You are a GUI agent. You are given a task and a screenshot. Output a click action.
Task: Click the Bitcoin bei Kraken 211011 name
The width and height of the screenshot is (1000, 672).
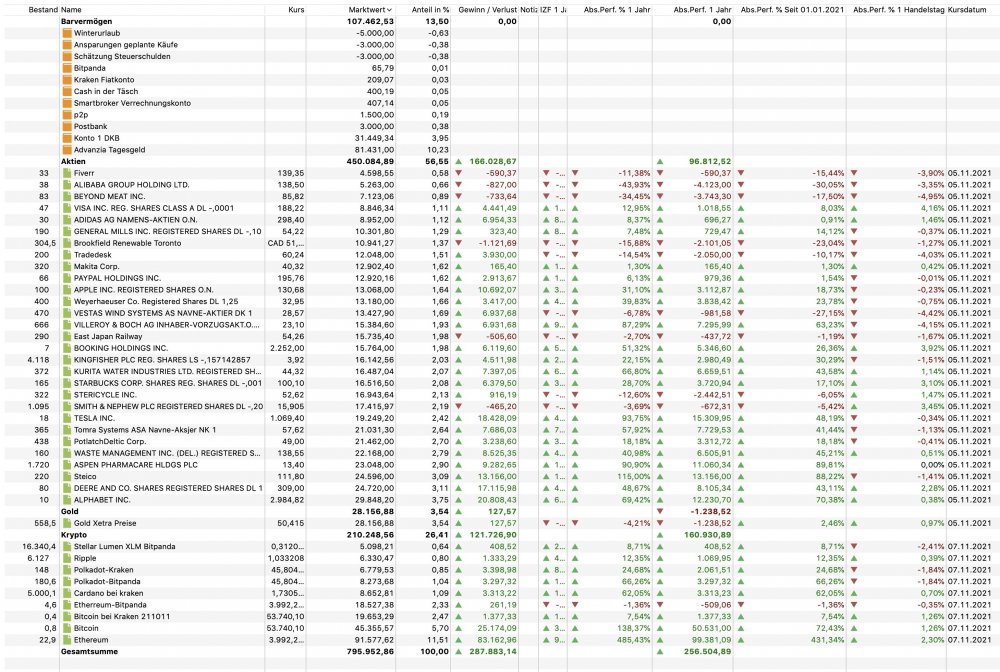pos(122,617)
